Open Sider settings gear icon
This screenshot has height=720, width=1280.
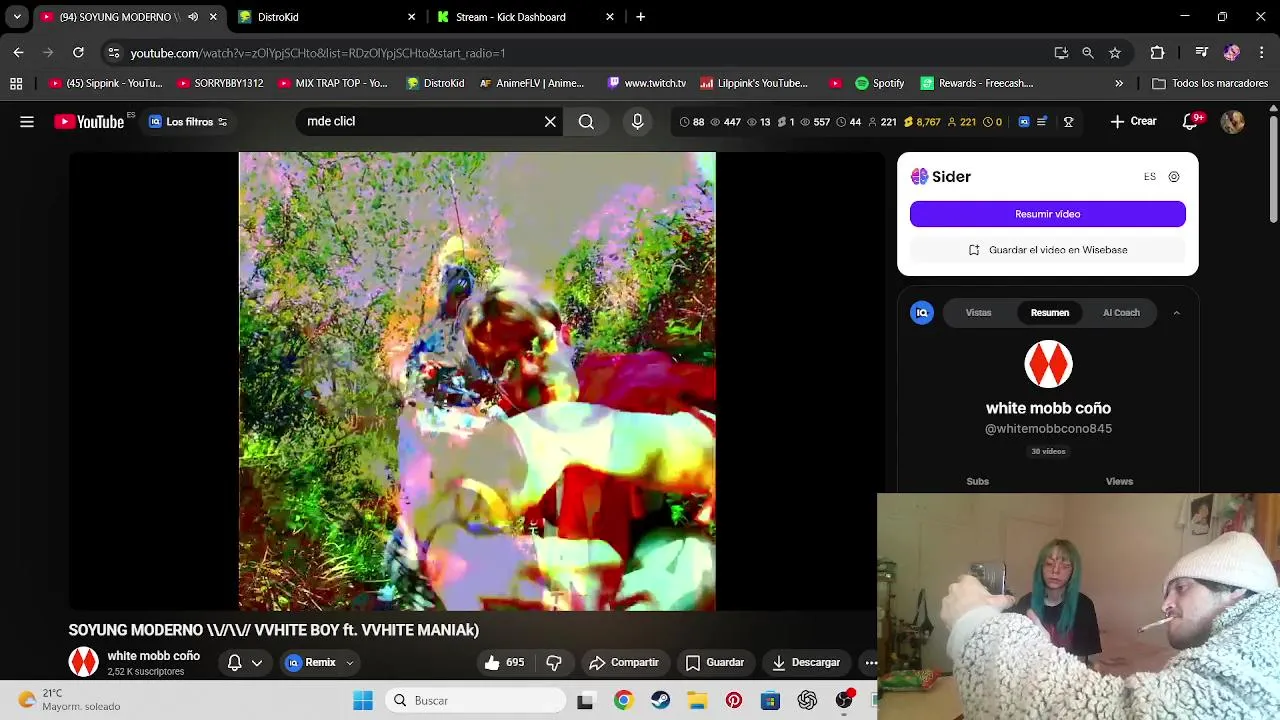pyautogui.click(x=1174, y=177)
